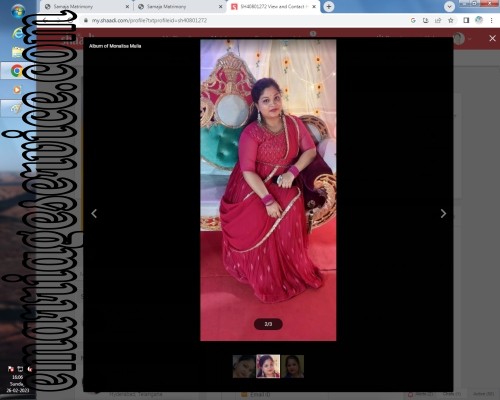The height and width of the screenshot is (400, 500).
Task: Select the SH40801272 View and Contact tab
Action: 273,7
